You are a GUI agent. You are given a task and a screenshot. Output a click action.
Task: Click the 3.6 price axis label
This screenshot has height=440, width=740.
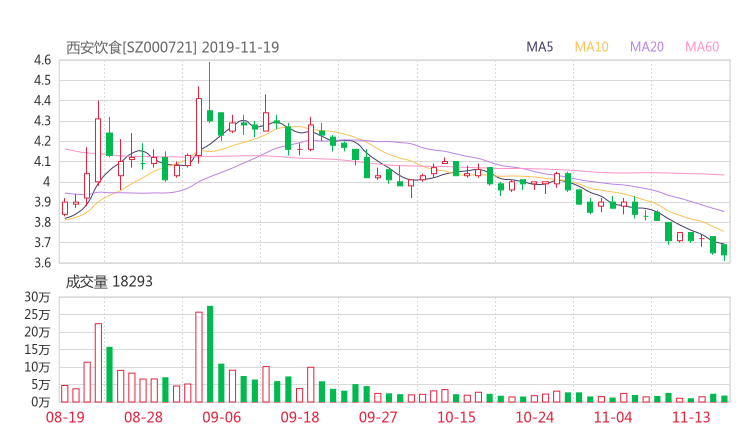point(42,263)
